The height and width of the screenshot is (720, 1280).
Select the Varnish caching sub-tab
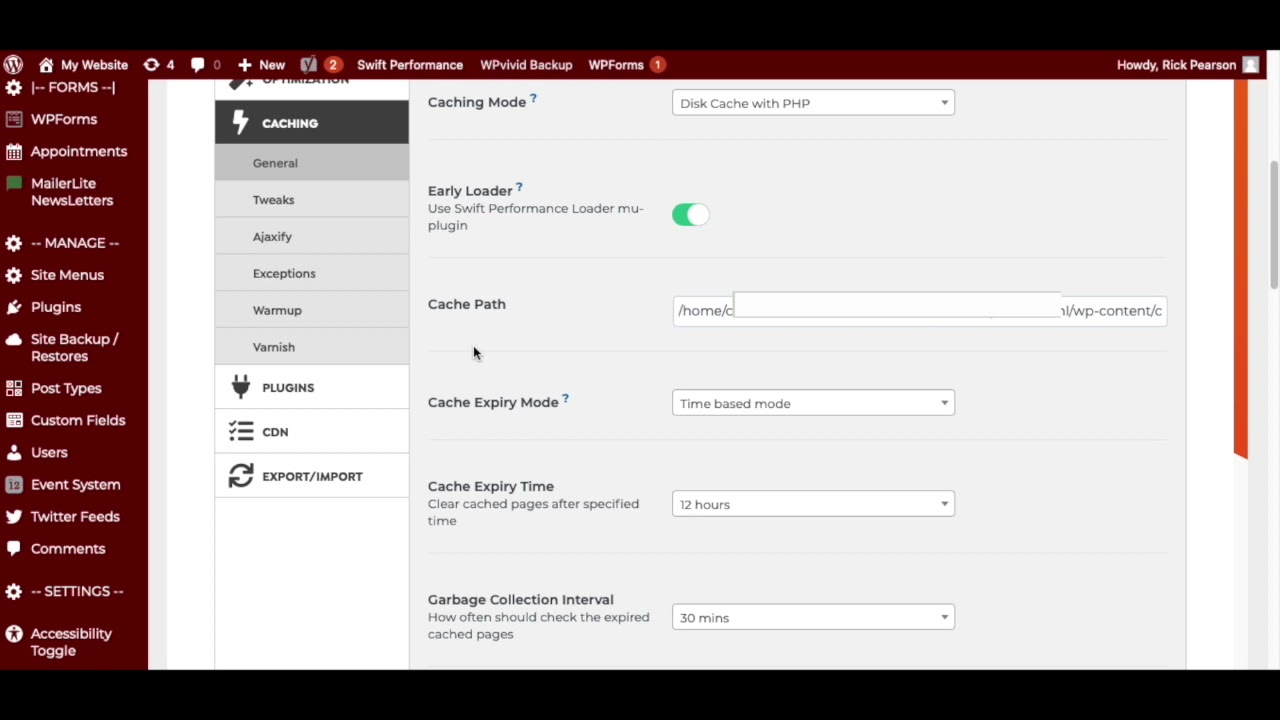click(312, 347)
